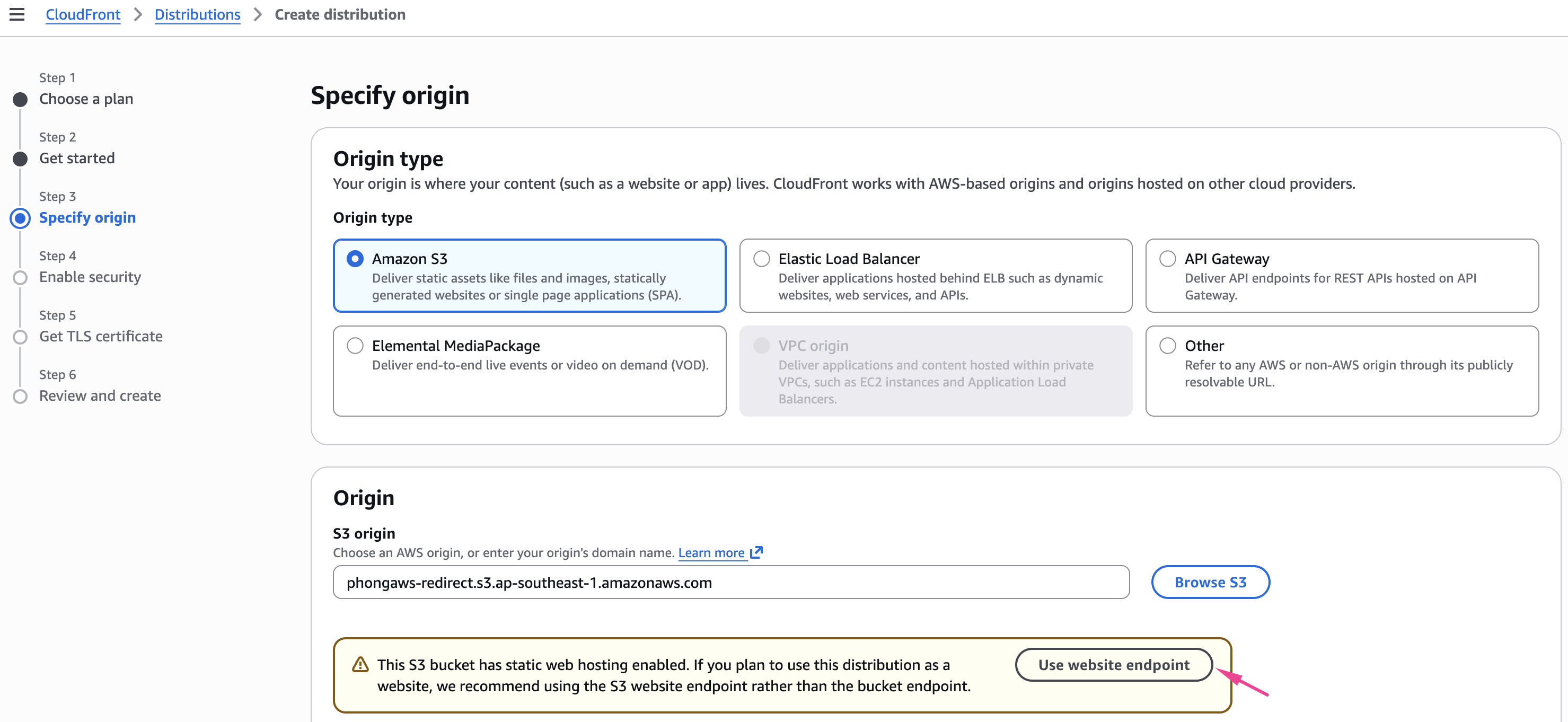This screenshot has height=722, width=1568.
Task: Choose the Other origin type option
Action: [1167, 346]
